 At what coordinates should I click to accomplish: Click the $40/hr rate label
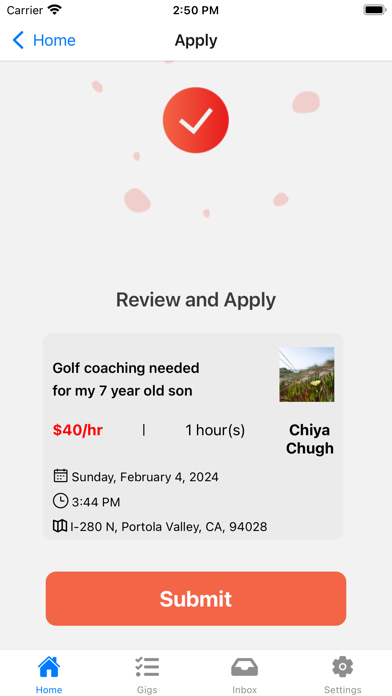[78, 430]
